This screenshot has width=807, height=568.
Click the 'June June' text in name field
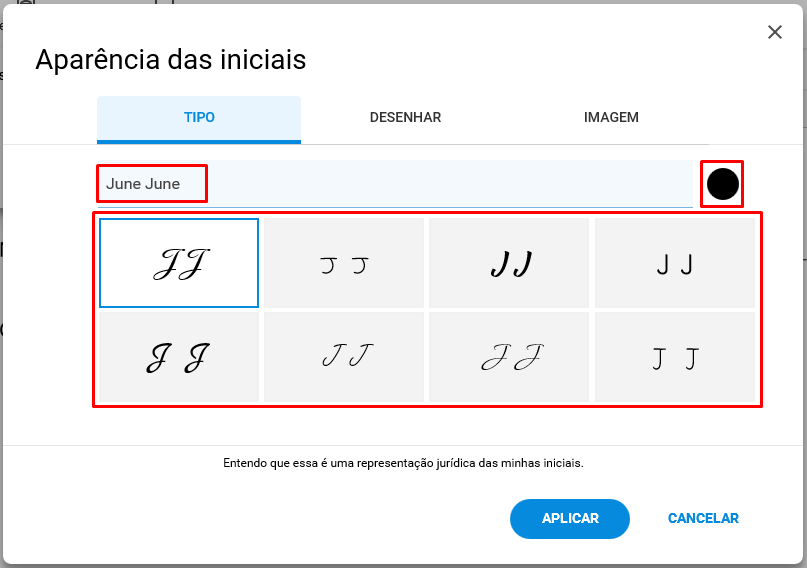(143, 184)
